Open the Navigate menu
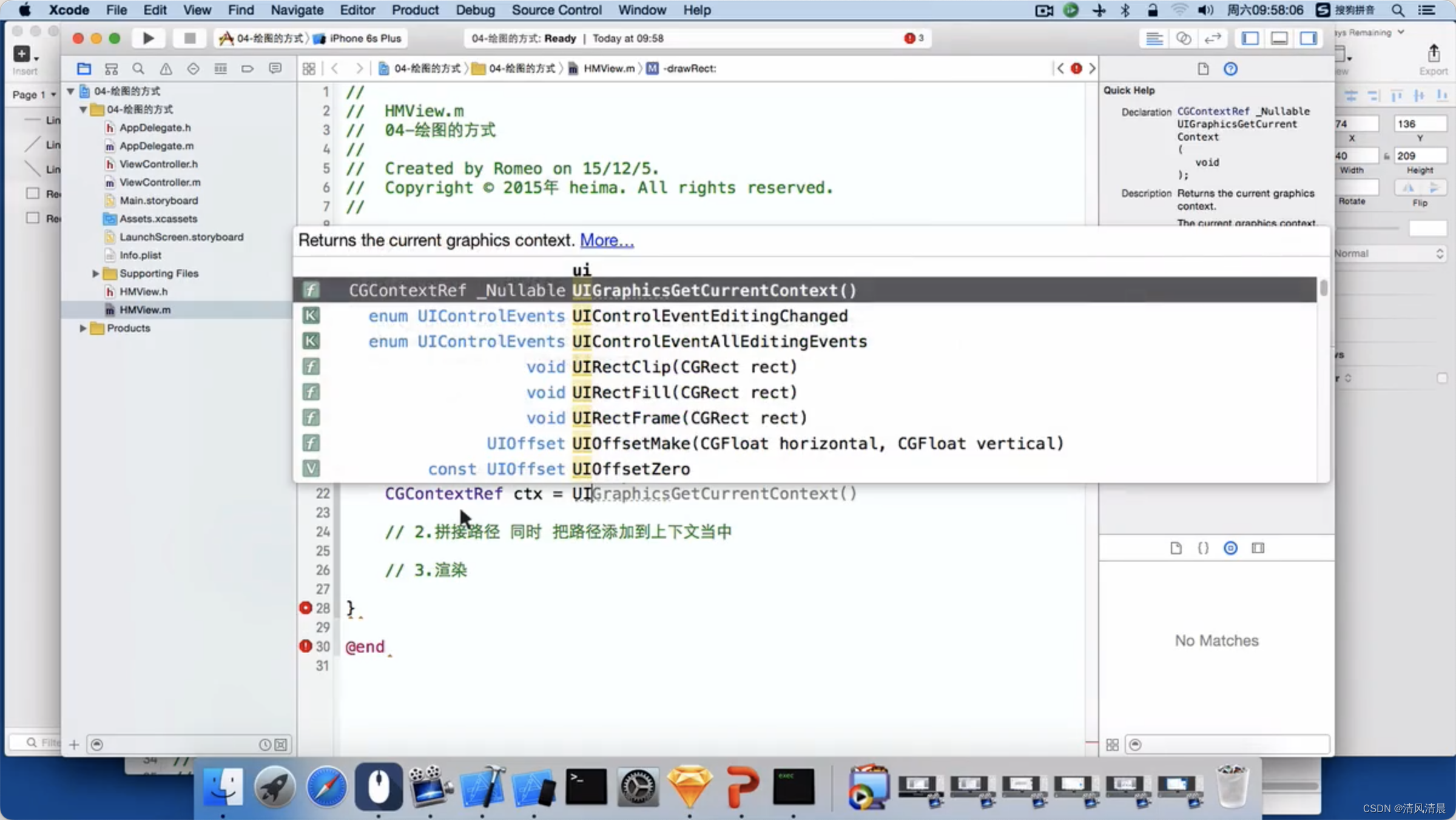This screenshot has width=1456, height=820. click(x=297, y=10)
